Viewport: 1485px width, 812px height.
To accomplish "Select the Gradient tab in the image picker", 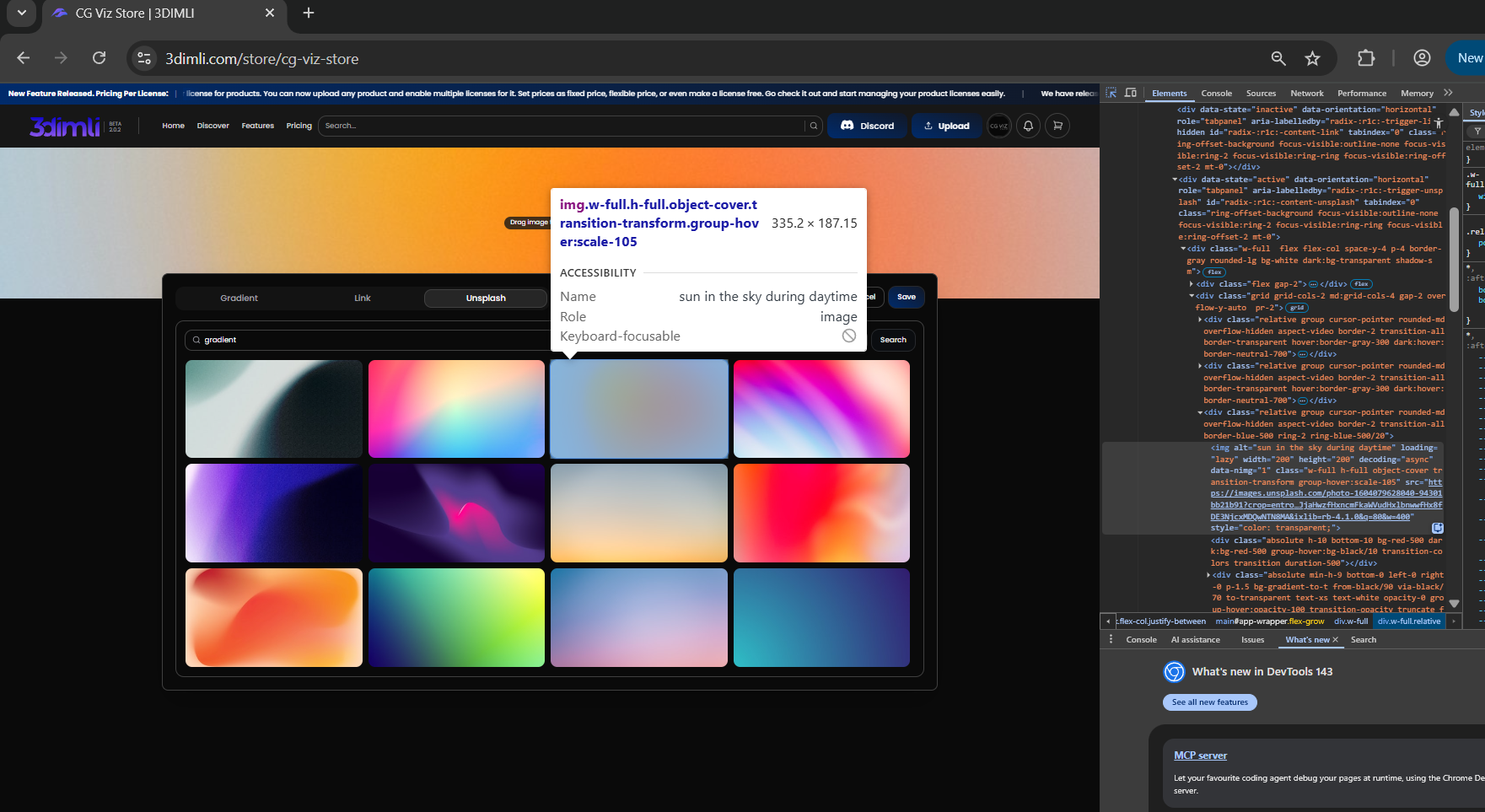I will pos(239,298).
